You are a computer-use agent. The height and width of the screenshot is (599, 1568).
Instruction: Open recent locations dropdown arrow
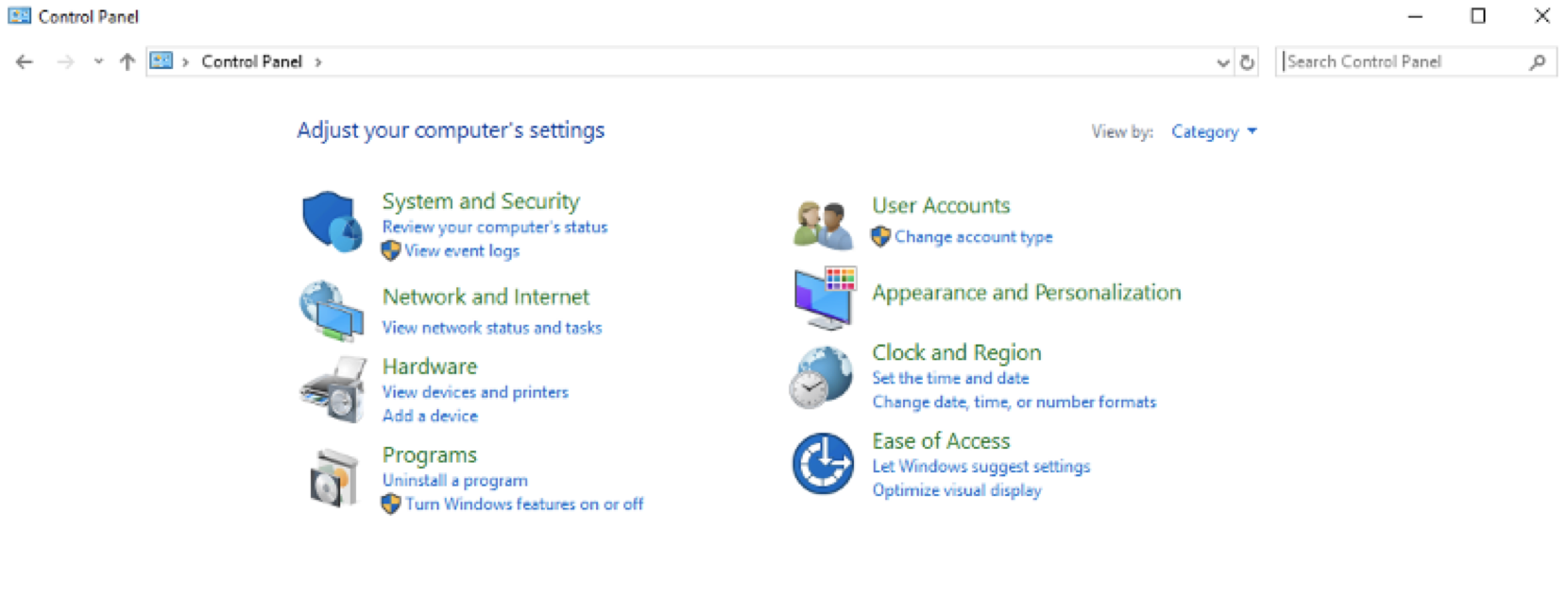pyautogui.click(x=98, y=62)
